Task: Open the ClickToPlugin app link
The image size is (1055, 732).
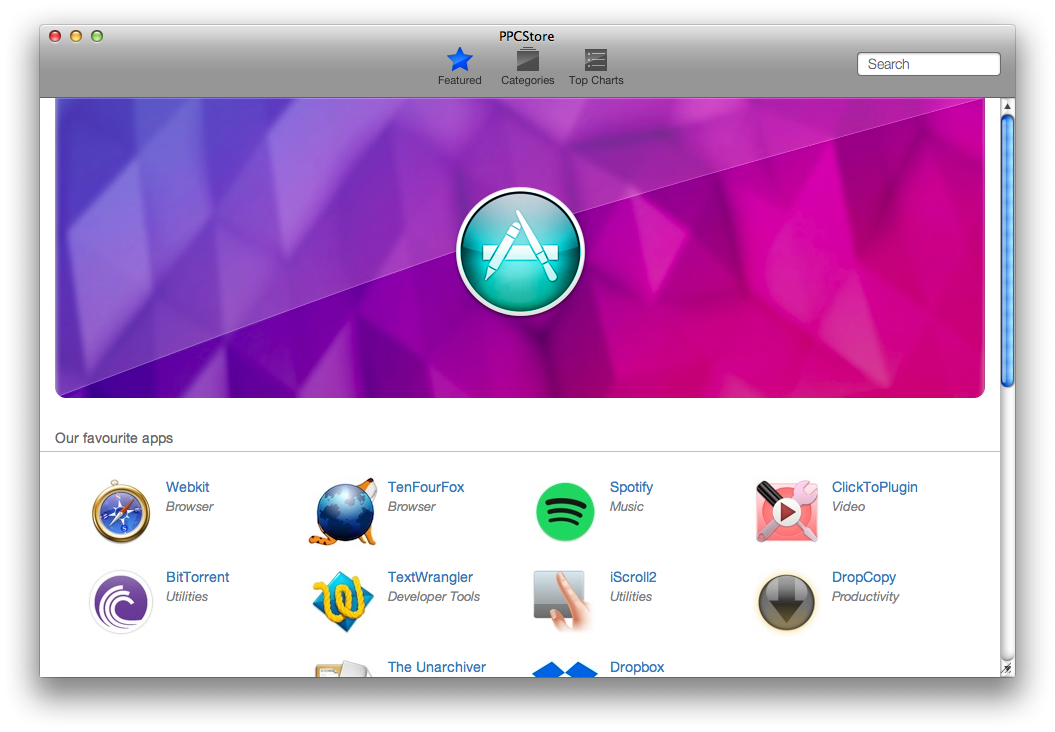Action: click(x=875, y=487)
